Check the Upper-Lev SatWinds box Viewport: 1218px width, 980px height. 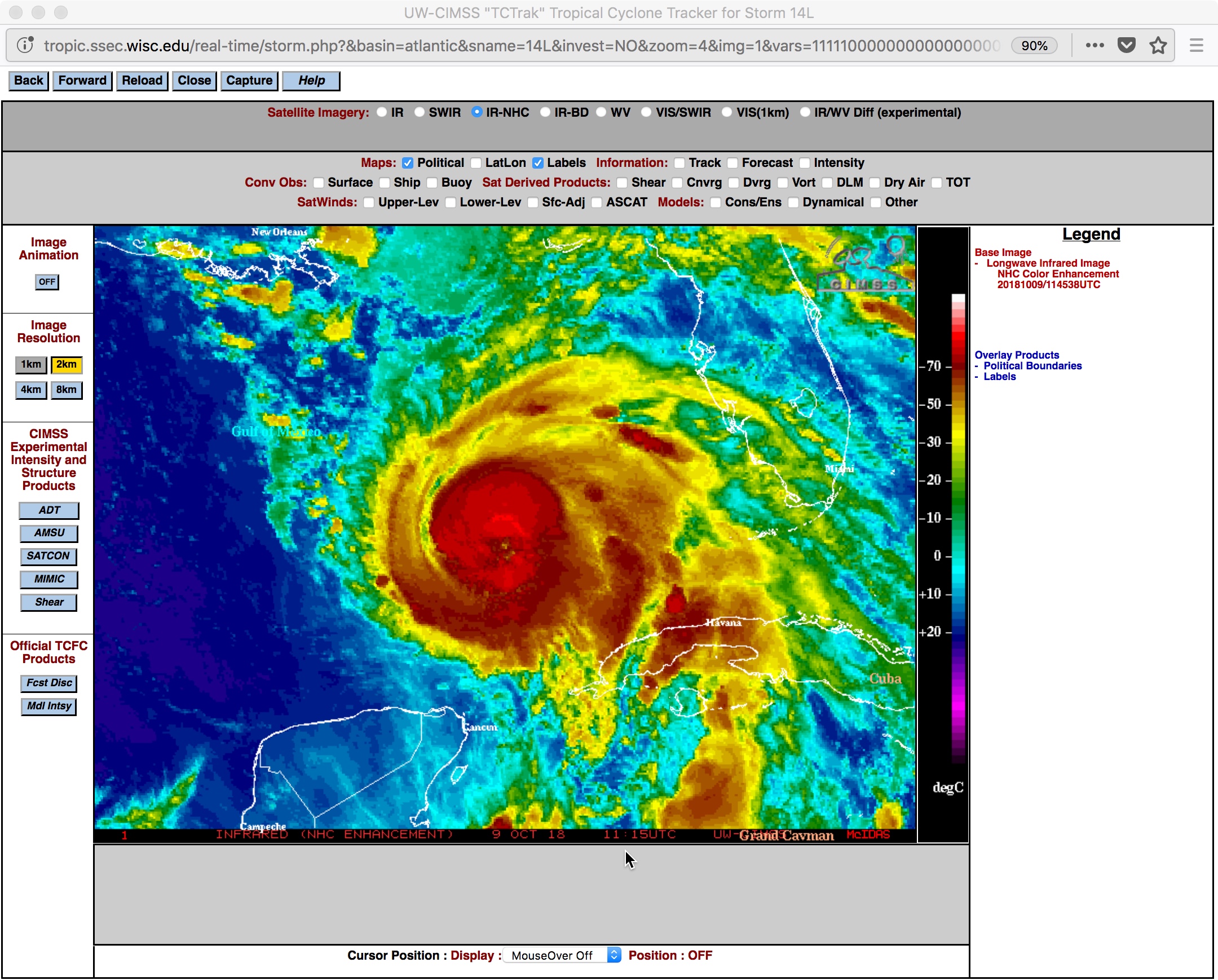pos(369,203)
